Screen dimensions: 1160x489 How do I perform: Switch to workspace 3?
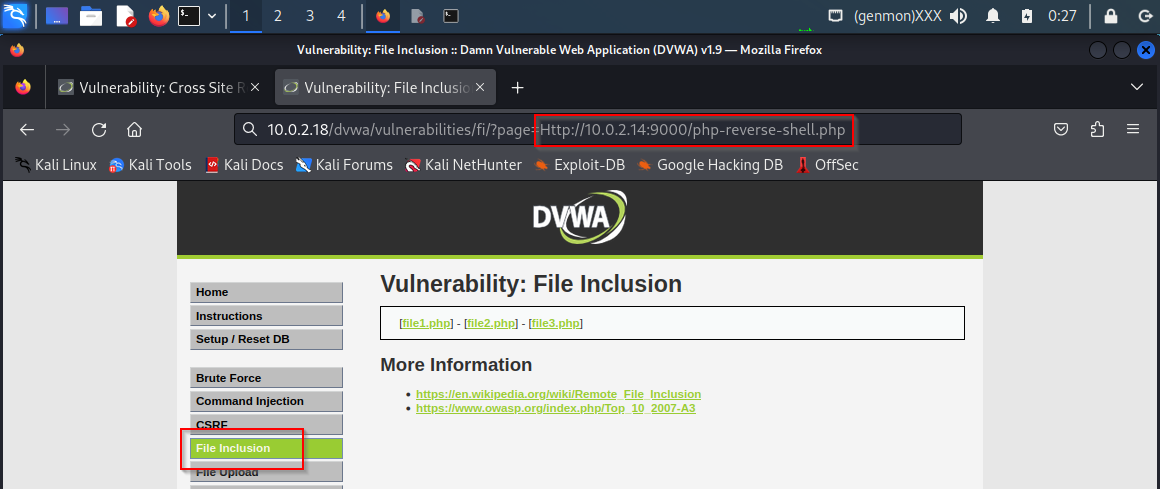pyautogui.click(x=309, y=16)
